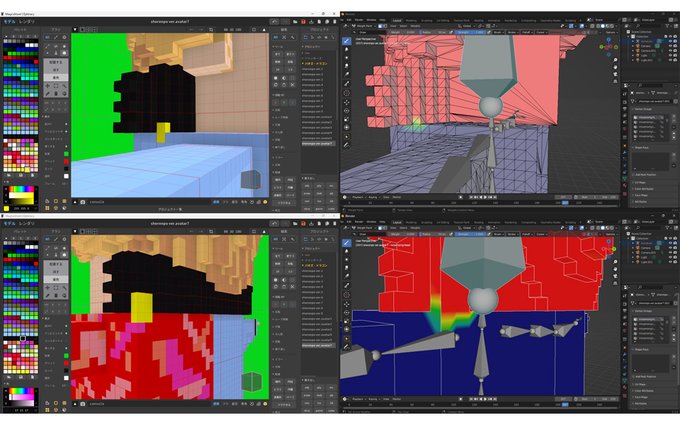
Task: Click the red save icon in top MagicaVoxel window
Action: tap(303, 21)
